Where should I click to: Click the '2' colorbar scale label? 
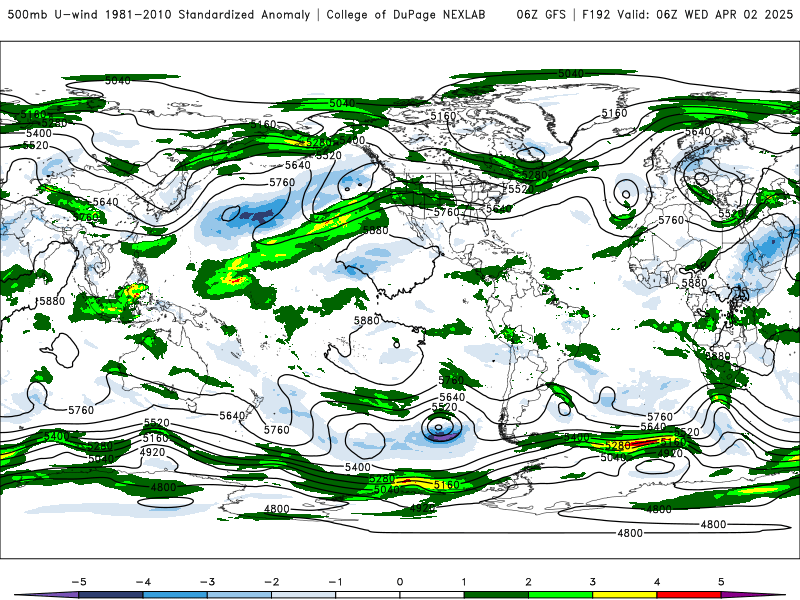tap(529, 582)
